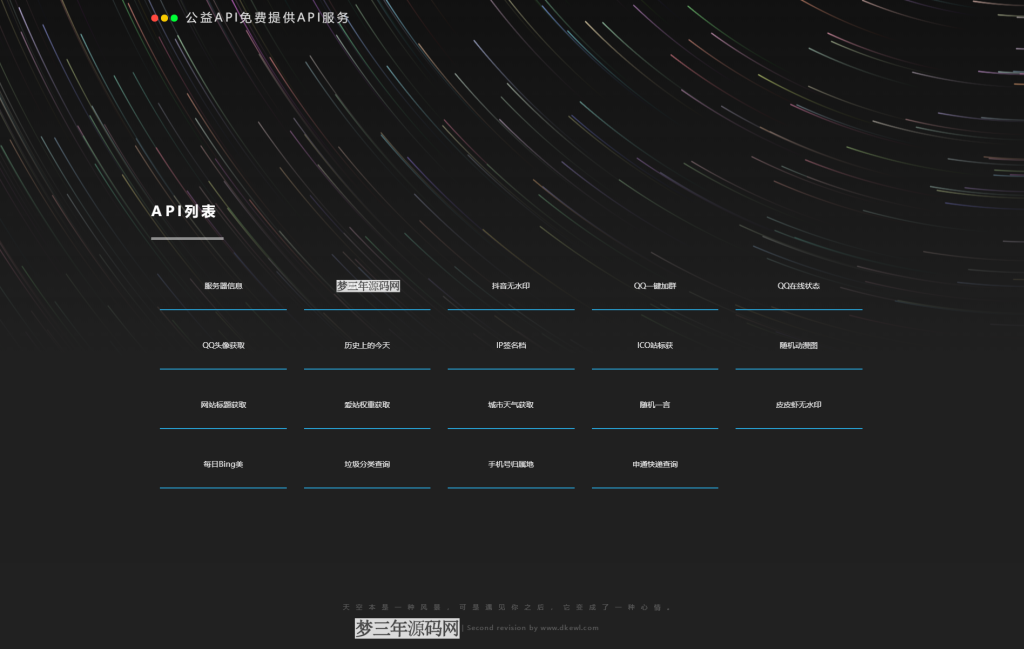The width and height of the screenshot is (1024, 649).
Task: Open the 历史上的今天 API entry
Action: click(366, 344)
